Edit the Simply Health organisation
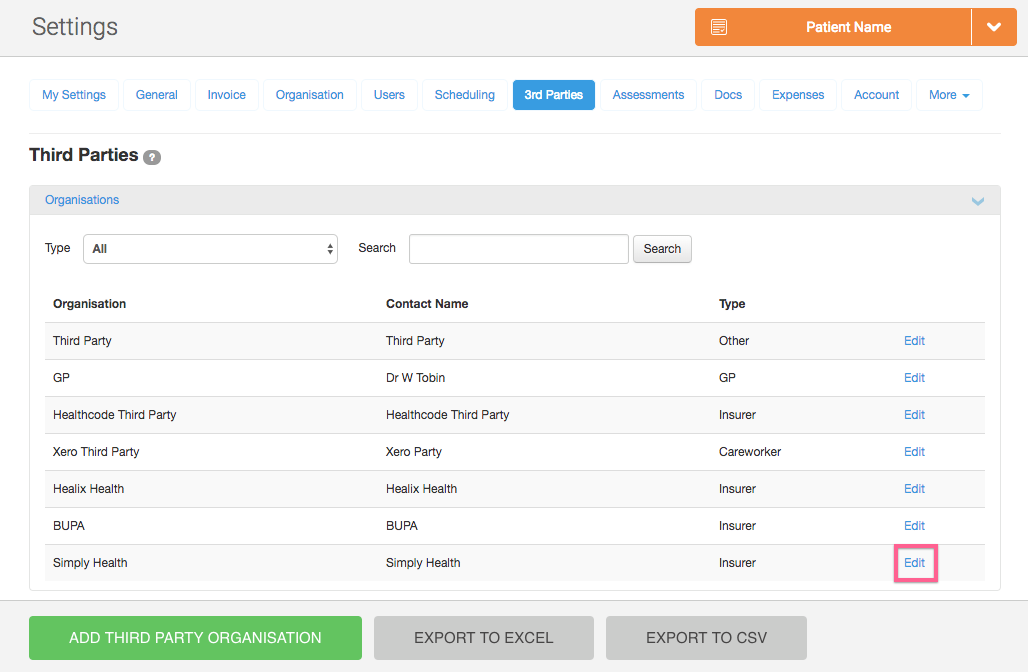This screenshot has height=672, width=1028. [914, 563]
